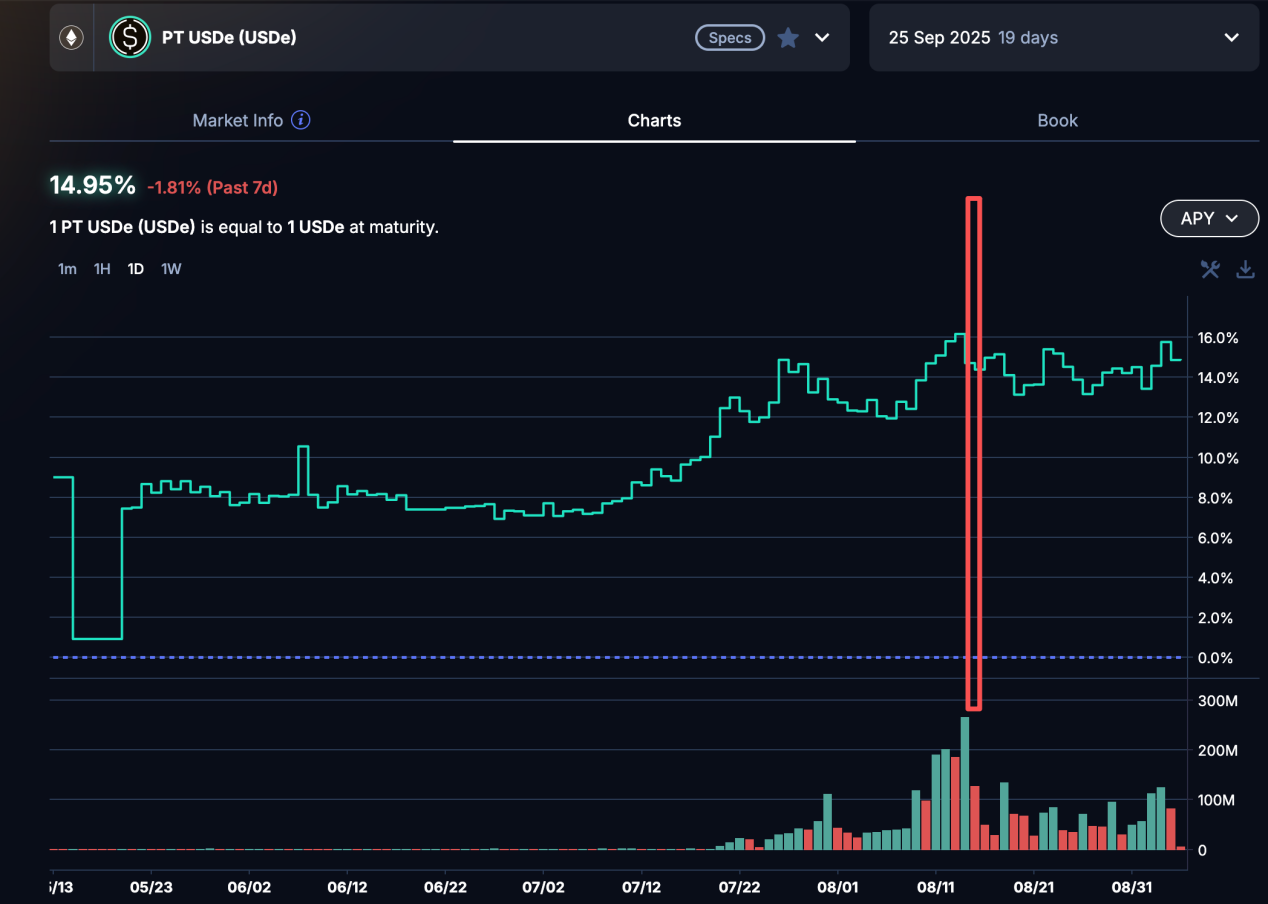This screenshot has width=1268, height=904.
Task: Click the red highlighted region on the chart
Action: [974, 450]
